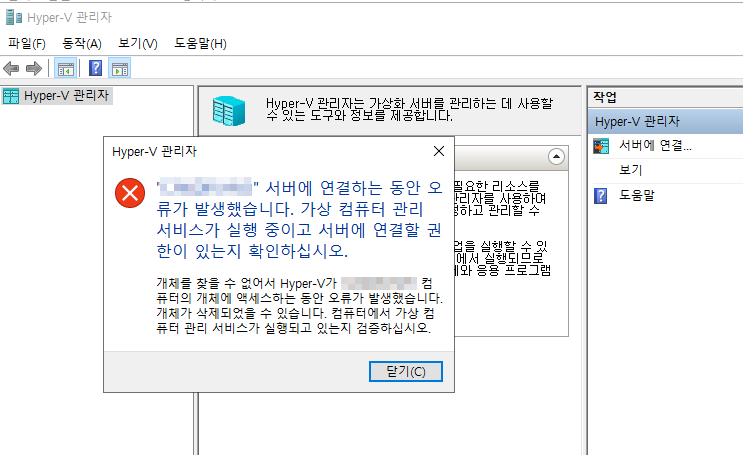Click the Hyper-V 관리자 dialog title text
The image size is (743, 455).
tap(154, 151)
